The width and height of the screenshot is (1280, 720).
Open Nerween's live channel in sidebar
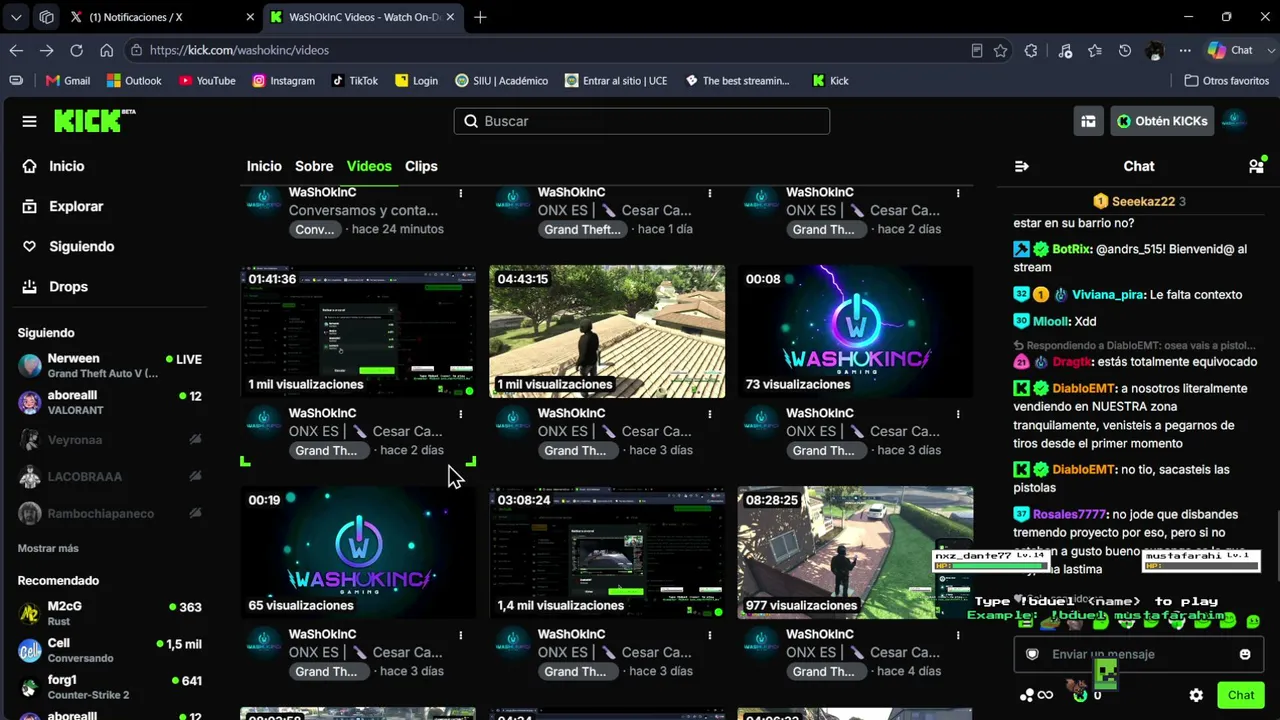click(110, 366)
